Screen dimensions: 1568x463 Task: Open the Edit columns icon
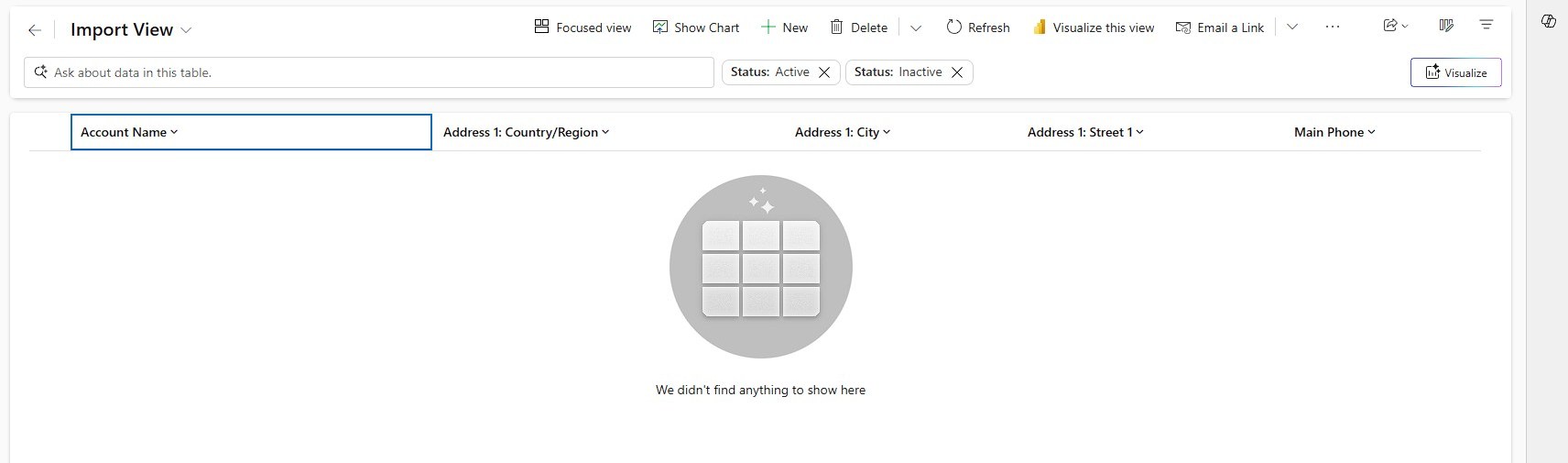click(x=1446, y=26)
